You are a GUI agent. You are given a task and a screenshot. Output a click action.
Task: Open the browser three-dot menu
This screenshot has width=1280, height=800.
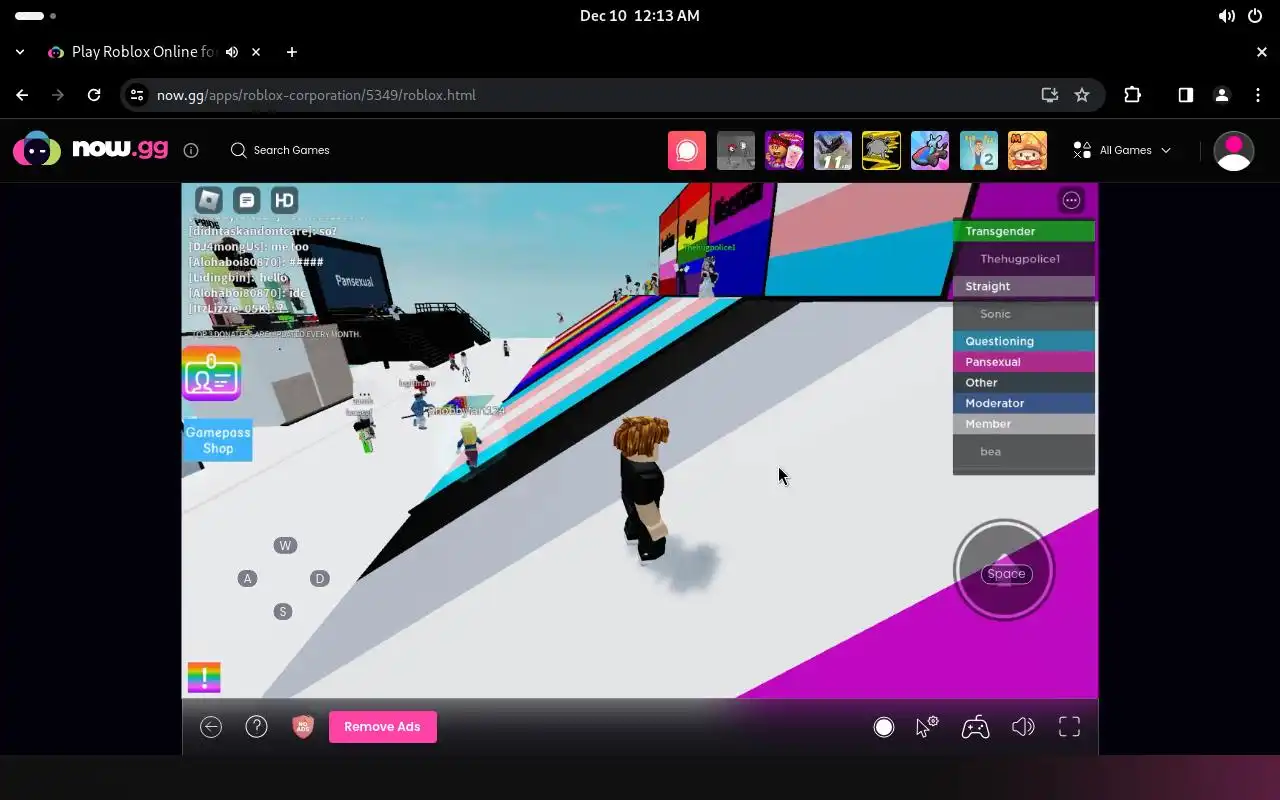click(1258, 95)
